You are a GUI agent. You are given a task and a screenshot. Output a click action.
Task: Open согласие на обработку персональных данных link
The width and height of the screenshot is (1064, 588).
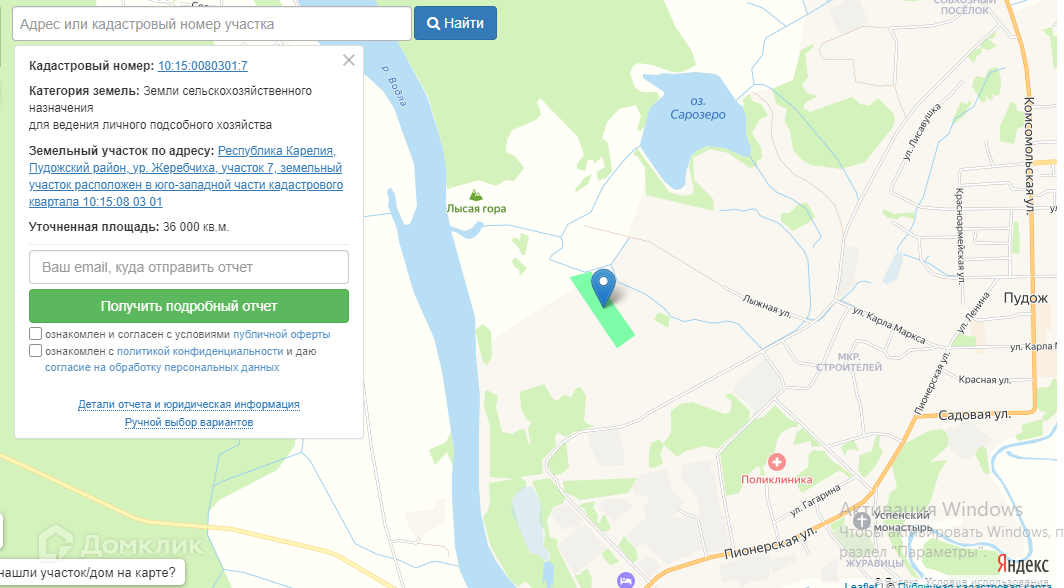(162, 368)
